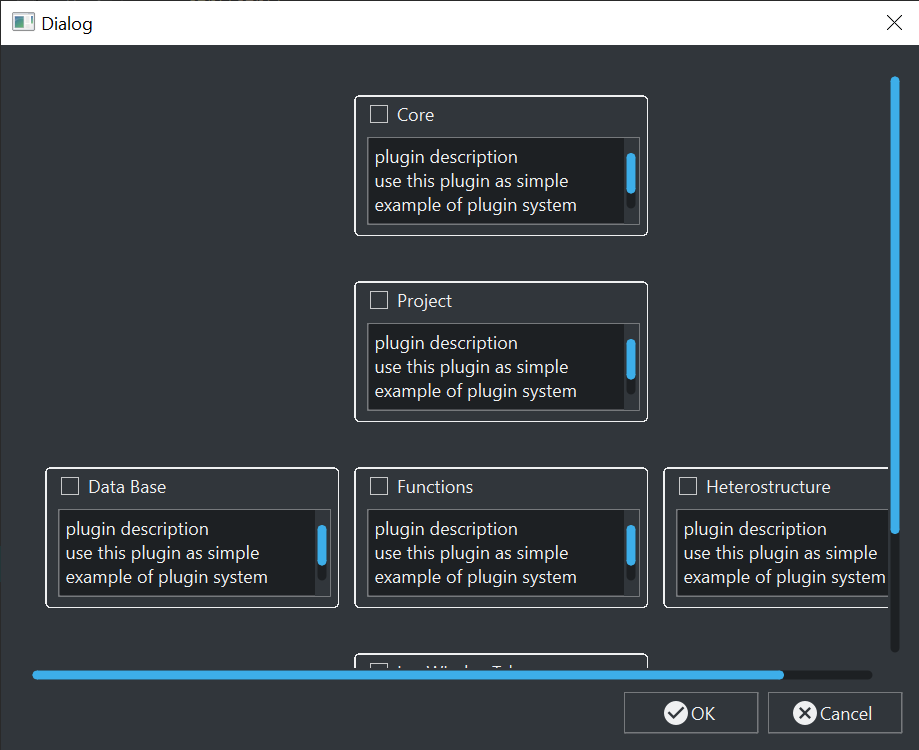
Task: Confirm the dialog with OK
Action: click(690, 713)
